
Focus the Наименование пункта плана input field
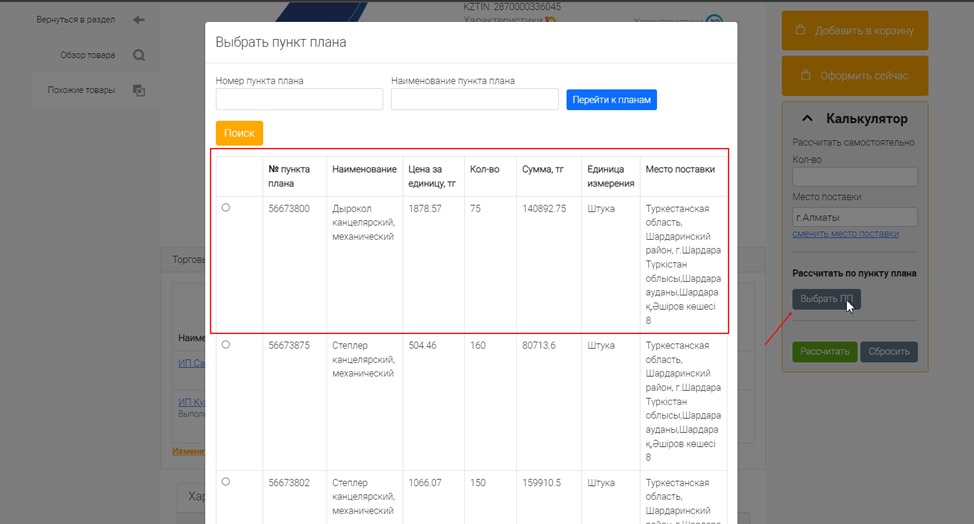(x=474, y=99)
